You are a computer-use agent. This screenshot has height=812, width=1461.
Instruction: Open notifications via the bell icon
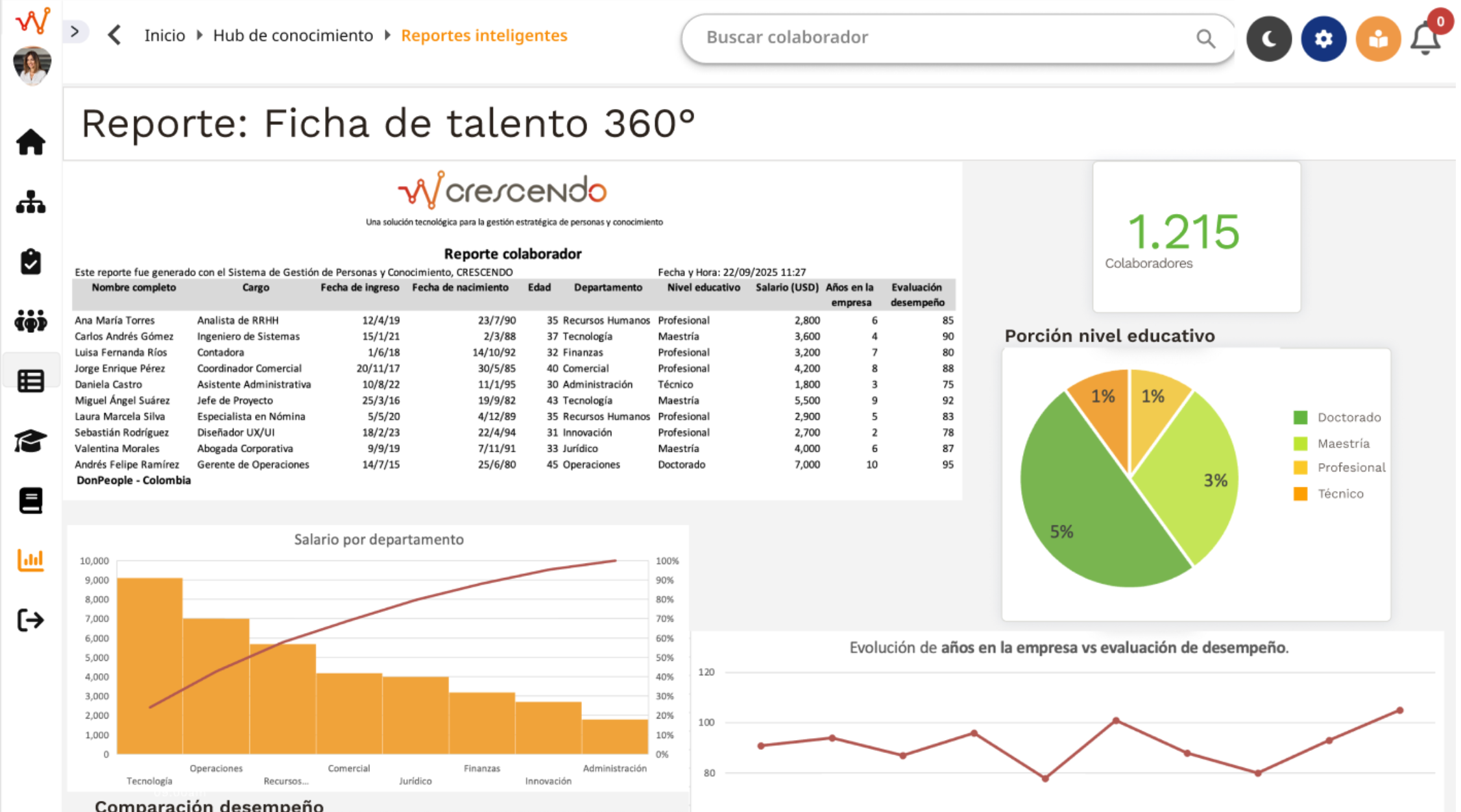coord(1425,40)
